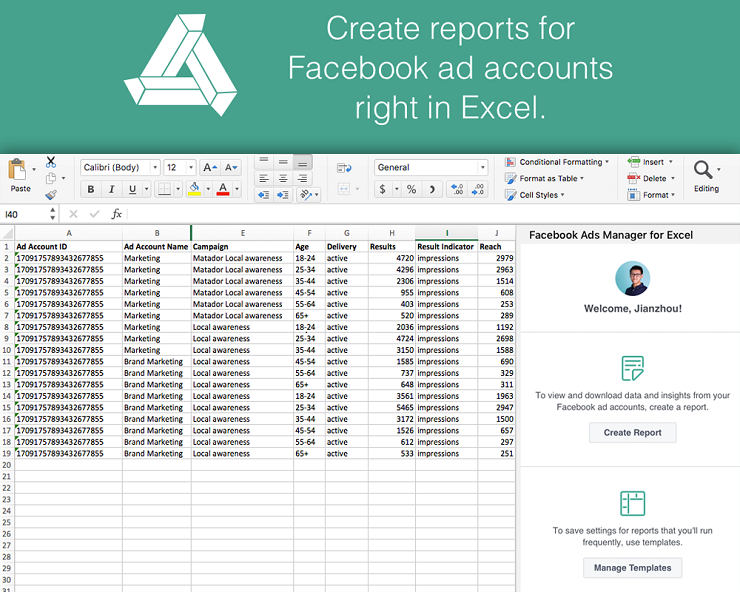Click the increase font size icon
The width and height of the screenshot is (740, 592).
coord(208,168)
